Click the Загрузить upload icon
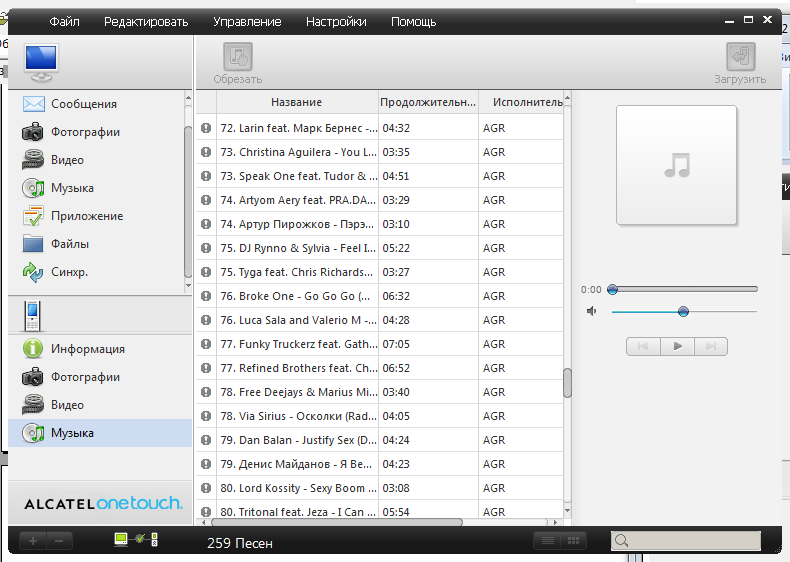790x562 pixels. pyautogui.click(x=740, y=56)
